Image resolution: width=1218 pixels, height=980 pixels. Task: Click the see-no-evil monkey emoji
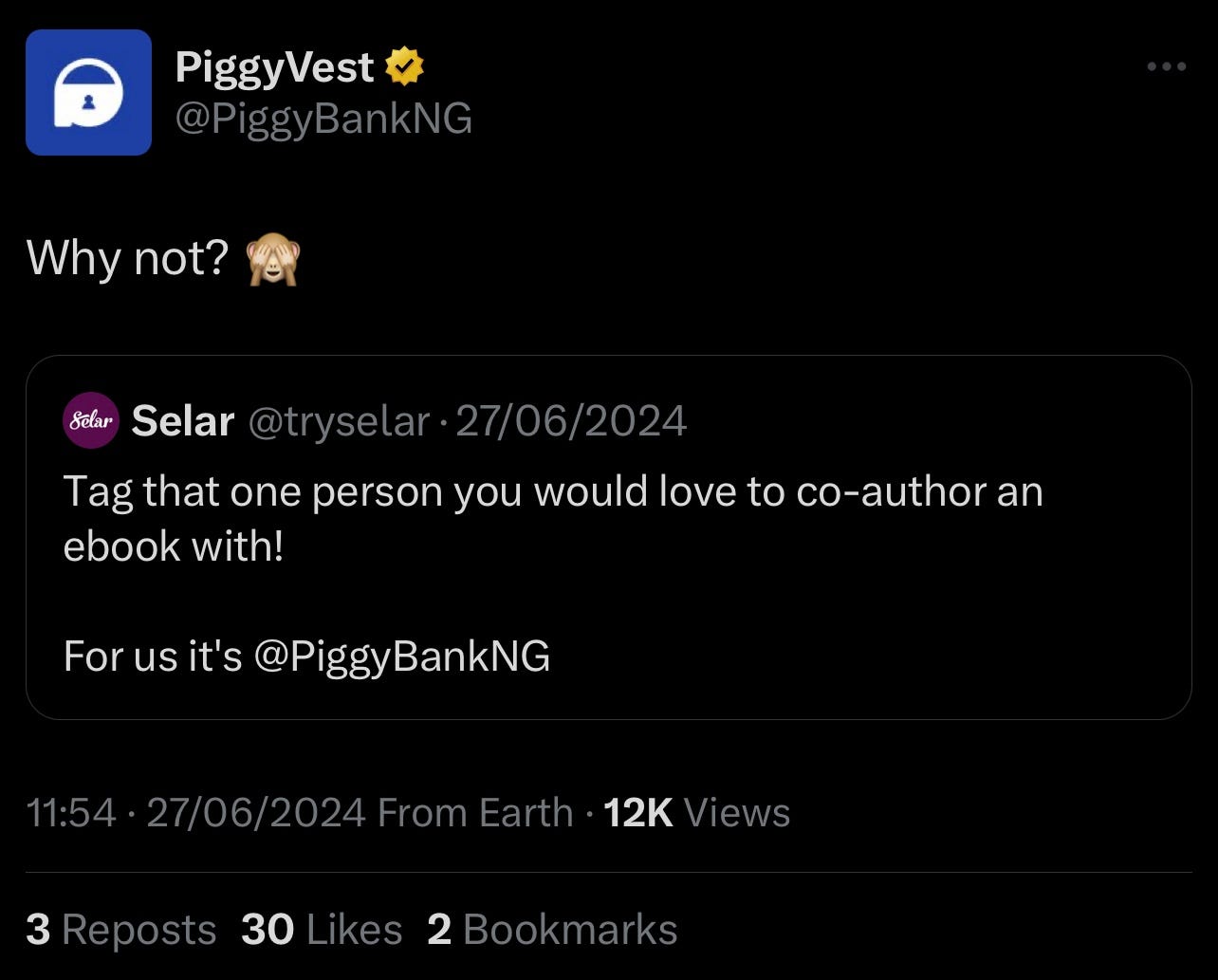(275, 260)
